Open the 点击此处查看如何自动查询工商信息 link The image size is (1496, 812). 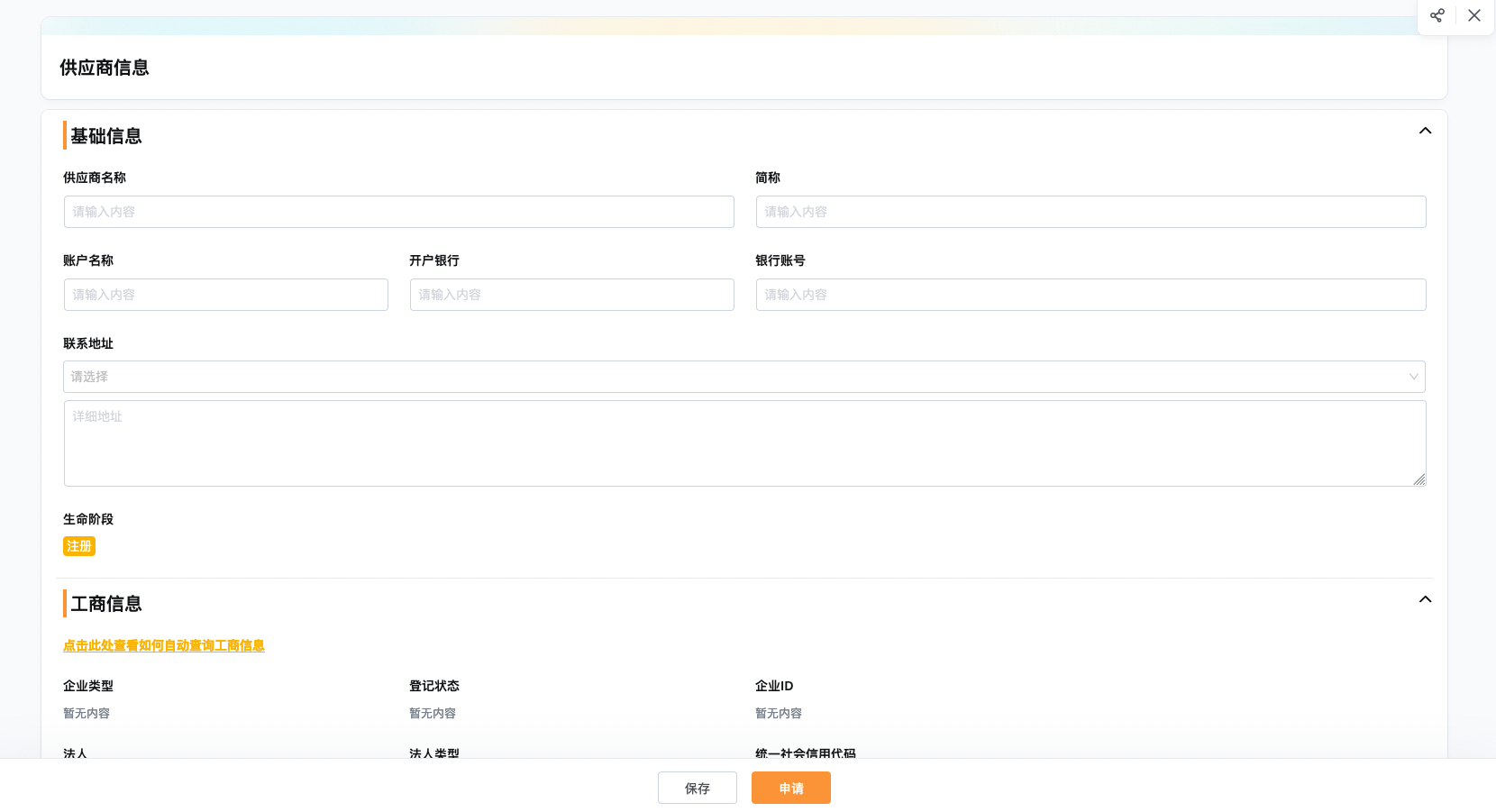(x=164, y=645)
